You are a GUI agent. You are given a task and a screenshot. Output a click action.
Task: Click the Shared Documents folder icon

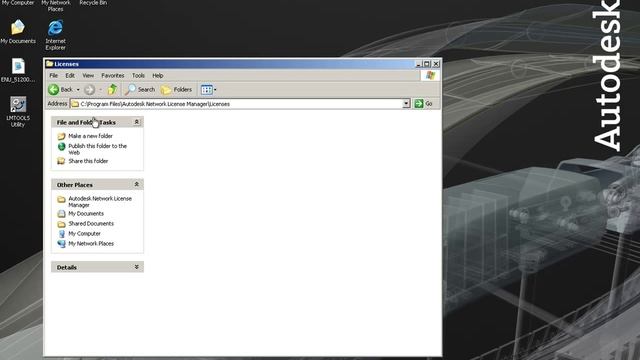[x=61, y=224]
